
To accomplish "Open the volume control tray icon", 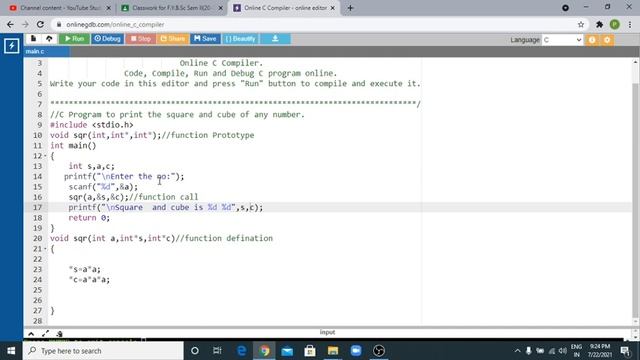I will pyautogui.click(x=563, y=351).
